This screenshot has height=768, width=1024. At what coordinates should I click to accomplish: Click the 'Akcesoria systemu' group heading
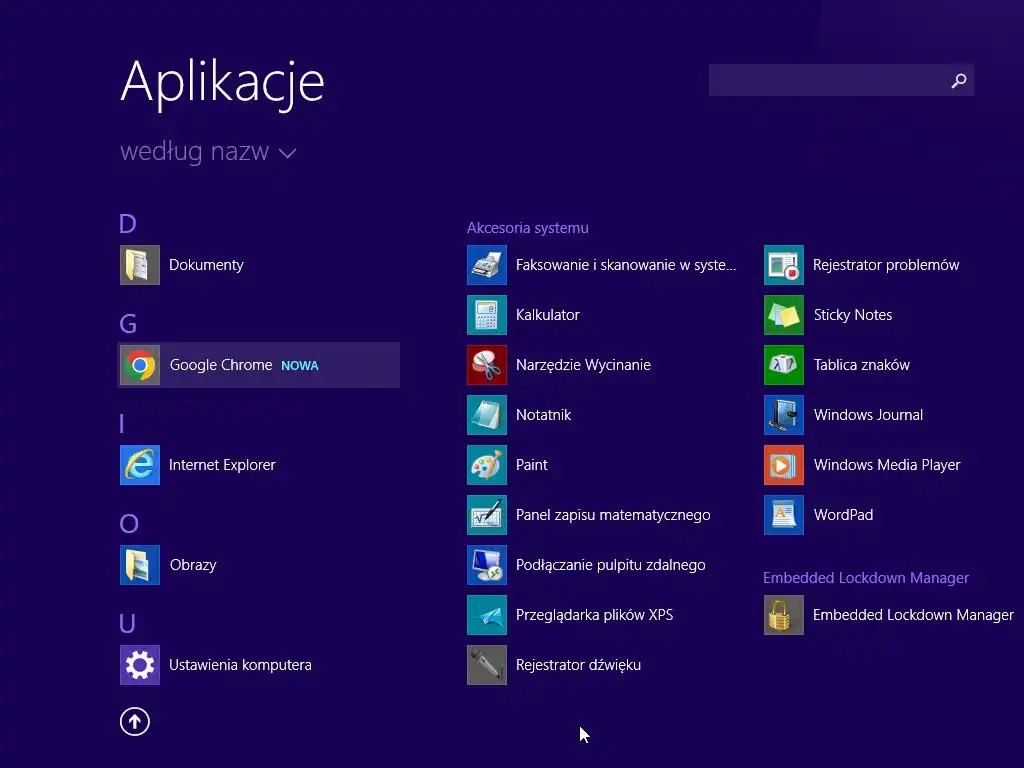[528, 228]
